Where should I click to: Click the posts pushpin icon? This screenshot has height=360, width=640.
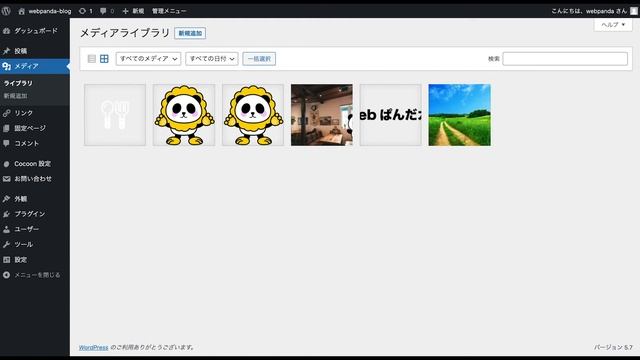pyautogui.click(x=7, y=51)
